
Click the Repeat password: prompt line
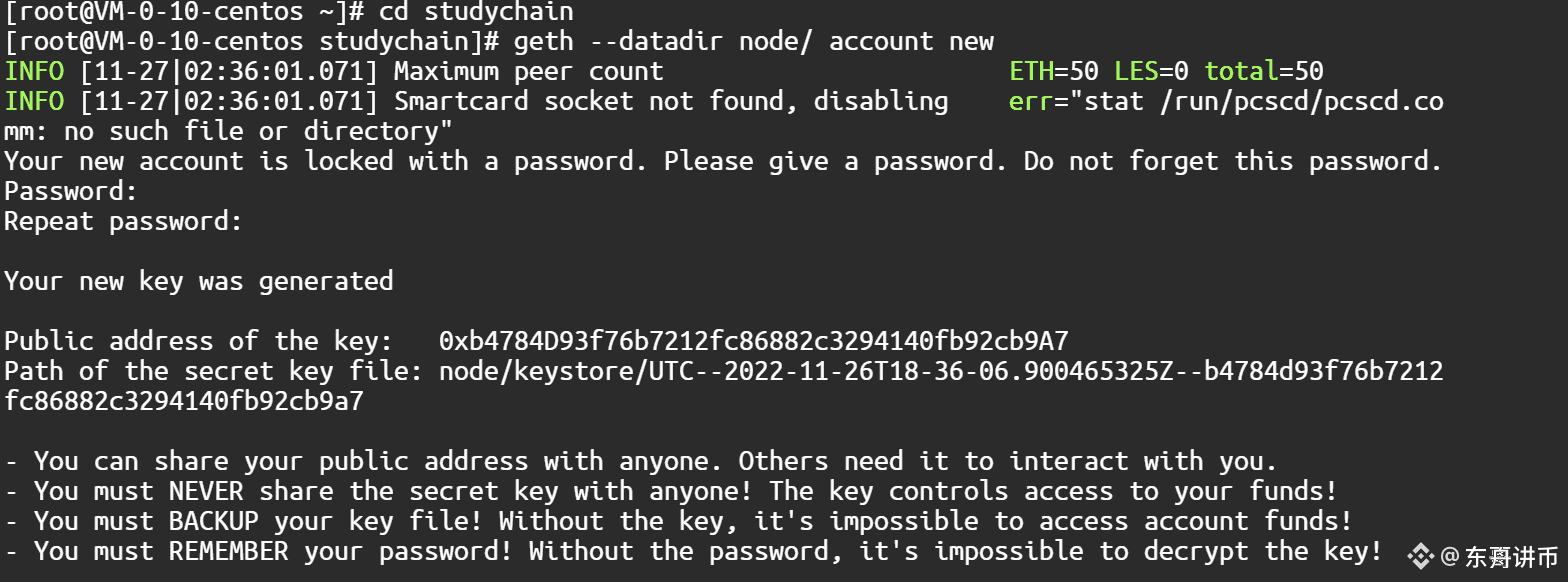point(123,221)
